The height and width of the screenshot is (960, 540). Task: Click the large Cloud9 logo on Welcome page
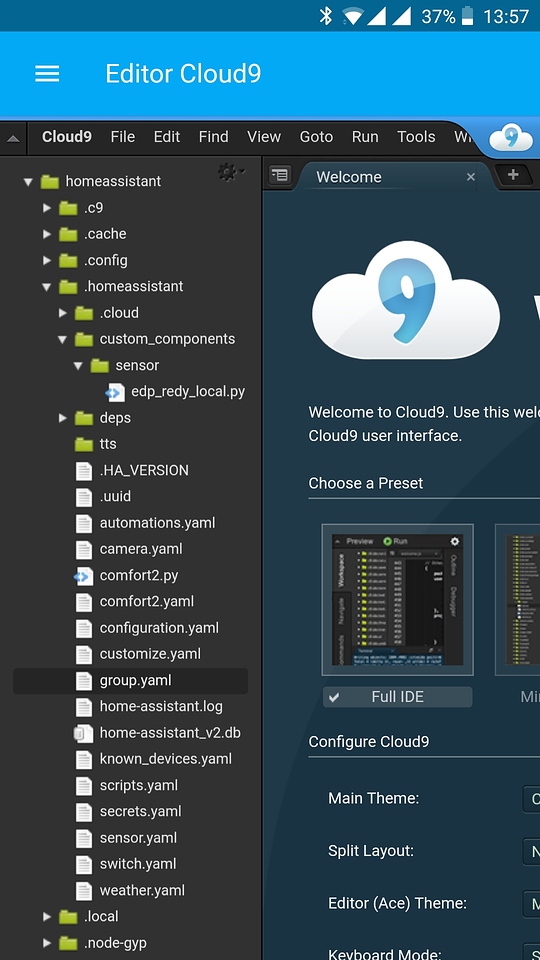point(406,300)
